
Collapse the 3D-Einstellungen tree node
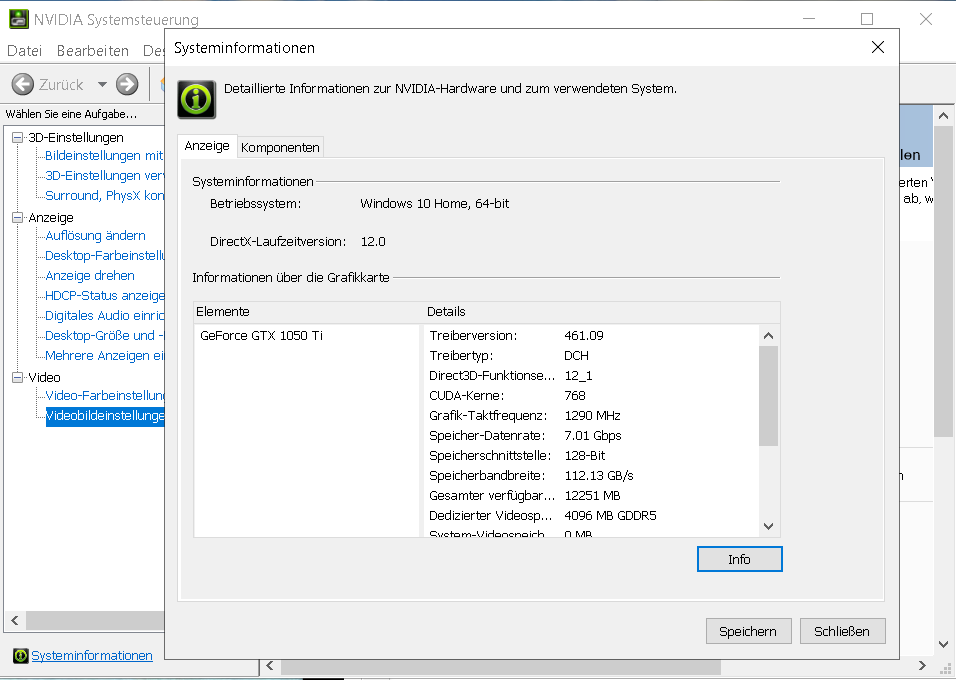[x=17, y=137]
